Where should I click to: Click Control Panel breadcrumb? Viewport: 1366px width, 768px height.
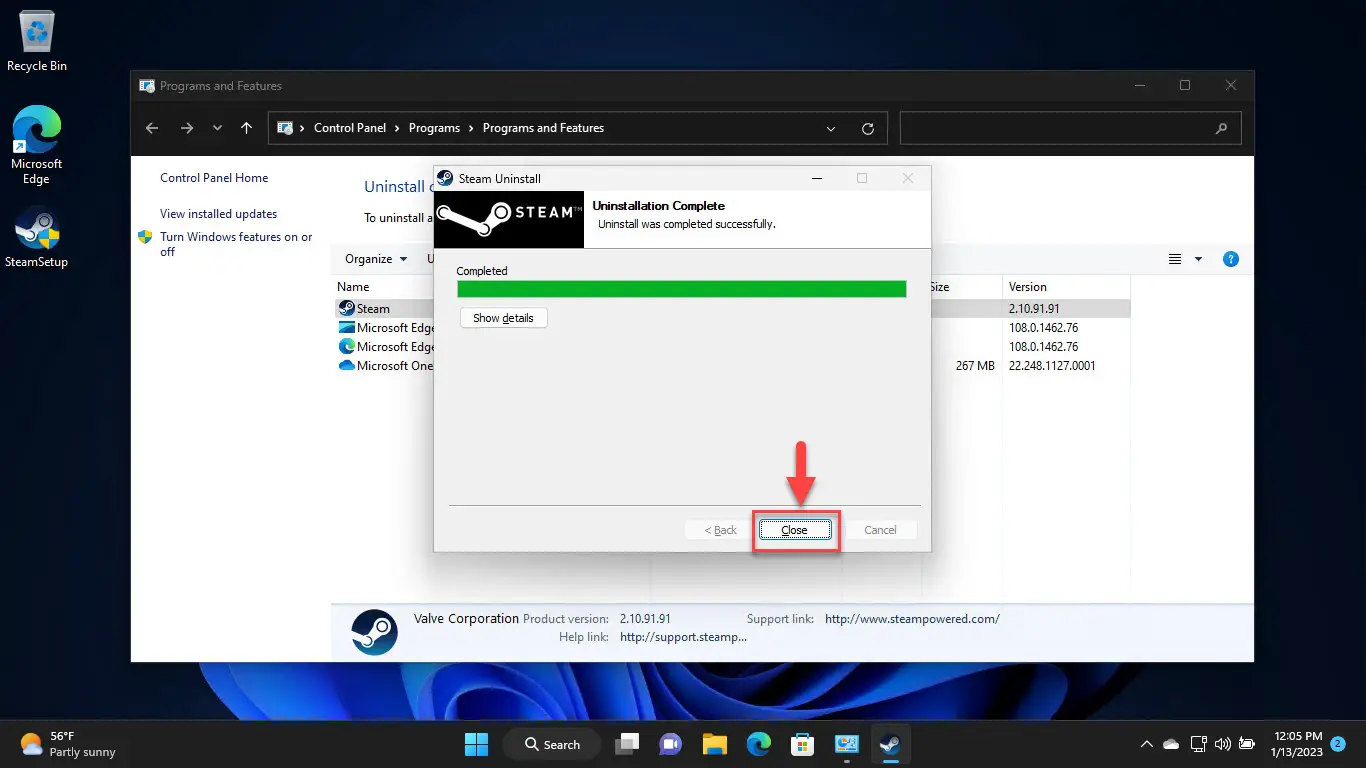tap(350, 128)
